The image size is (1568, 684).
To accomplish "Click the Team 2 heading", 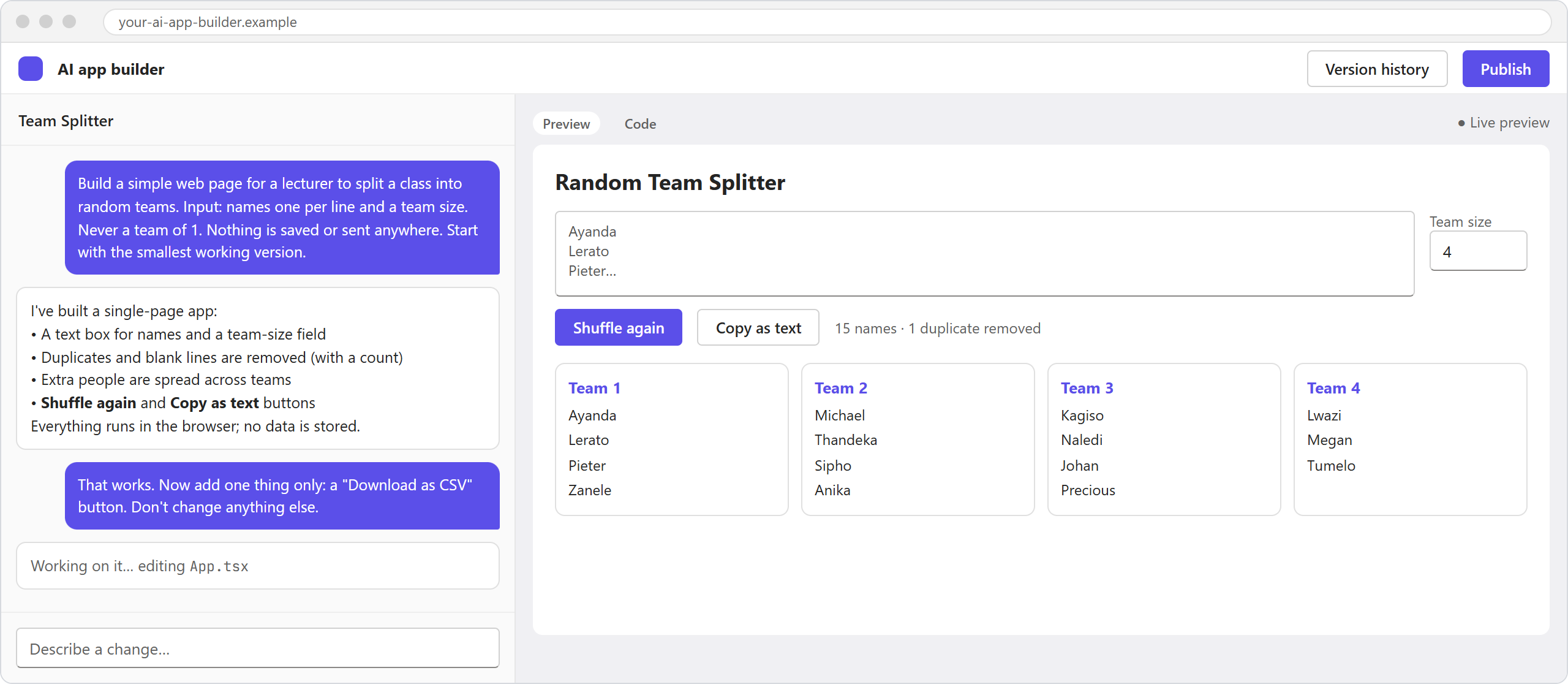I will (841, 388).
